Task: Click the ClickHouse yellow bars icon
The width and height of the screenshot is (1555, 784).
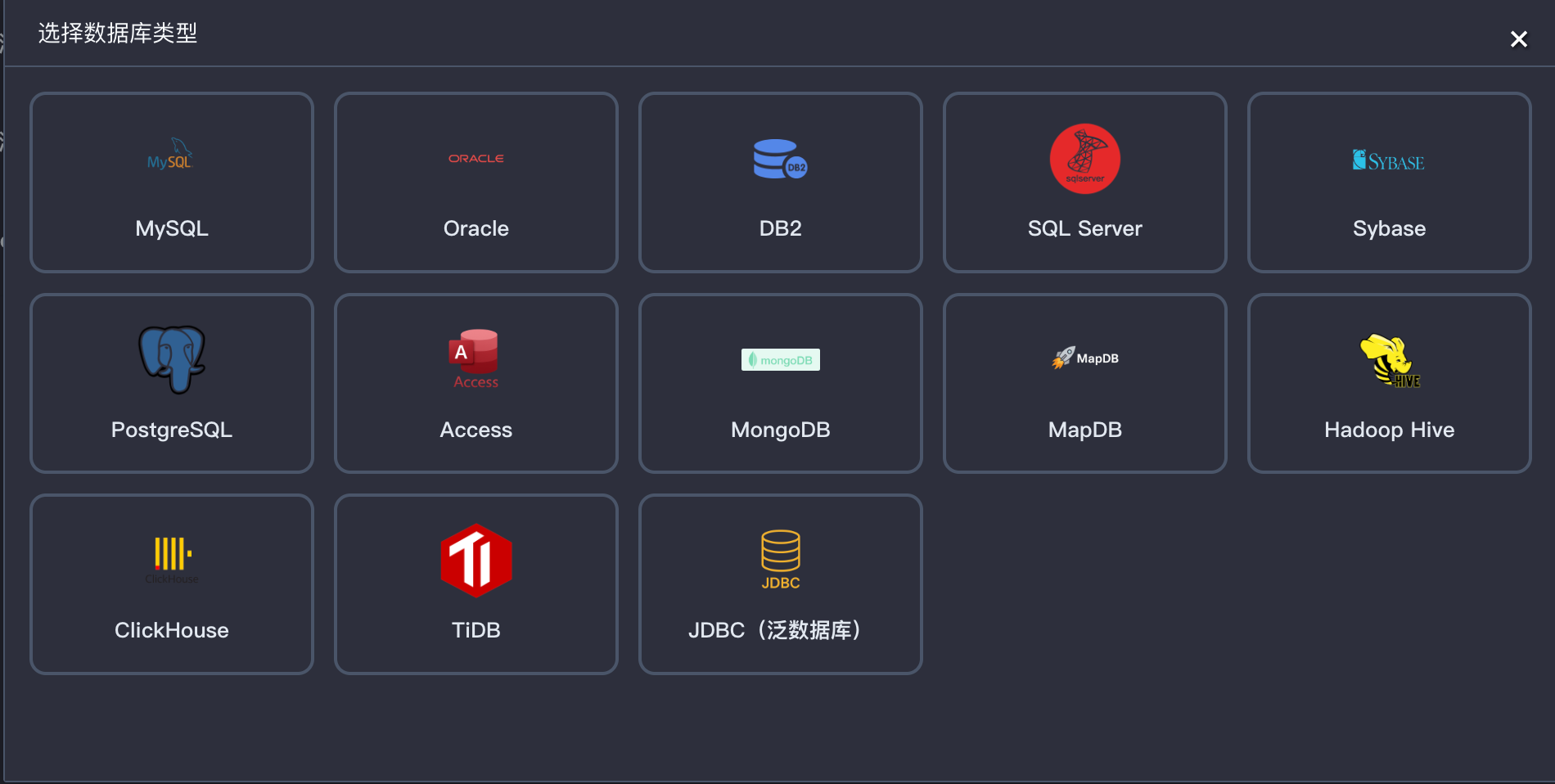Action: [172, 556]
